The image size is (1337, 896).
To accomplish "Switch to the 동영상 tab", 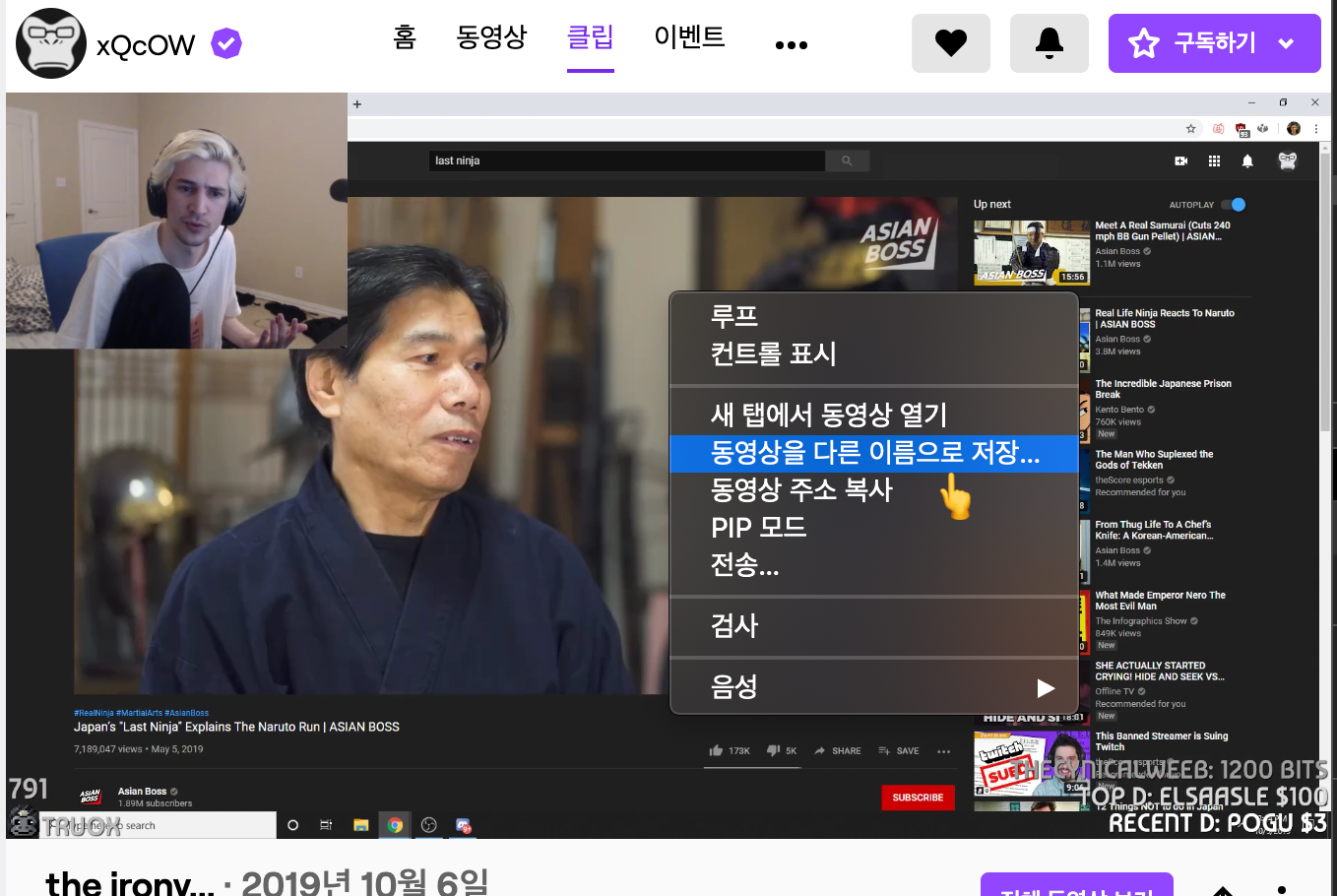I will [491, 37].
